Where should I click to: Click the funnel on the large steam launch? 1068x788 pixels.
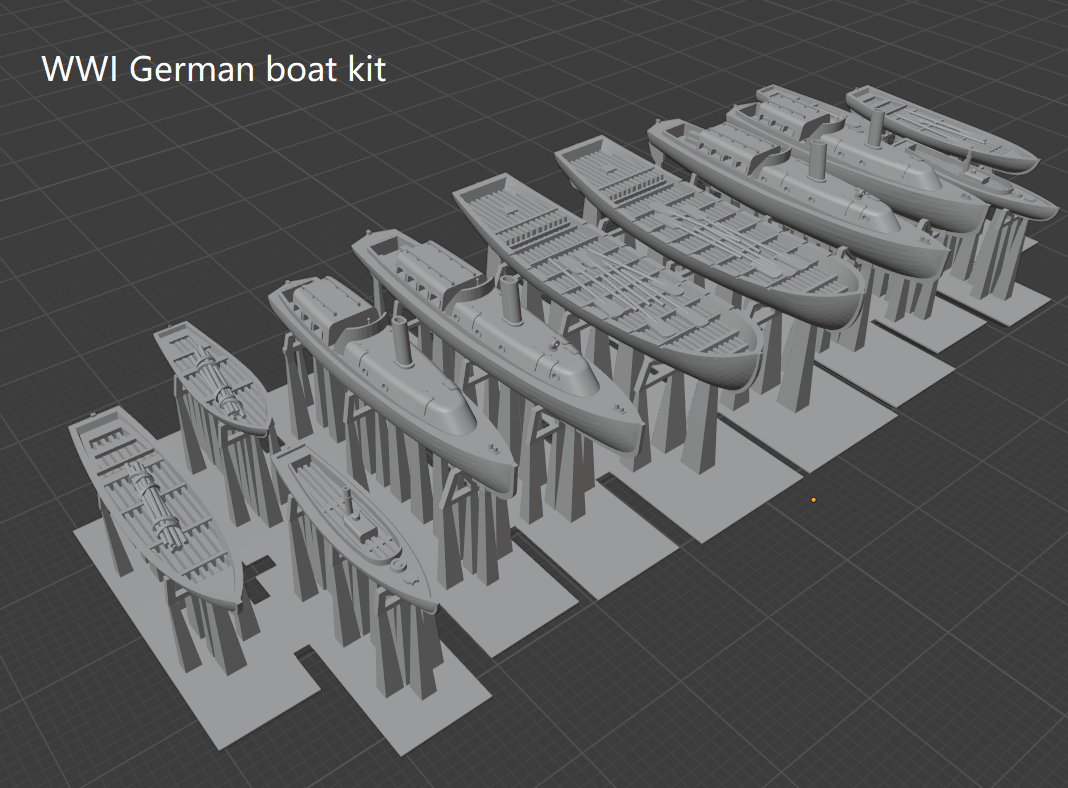tap(512, 300)
